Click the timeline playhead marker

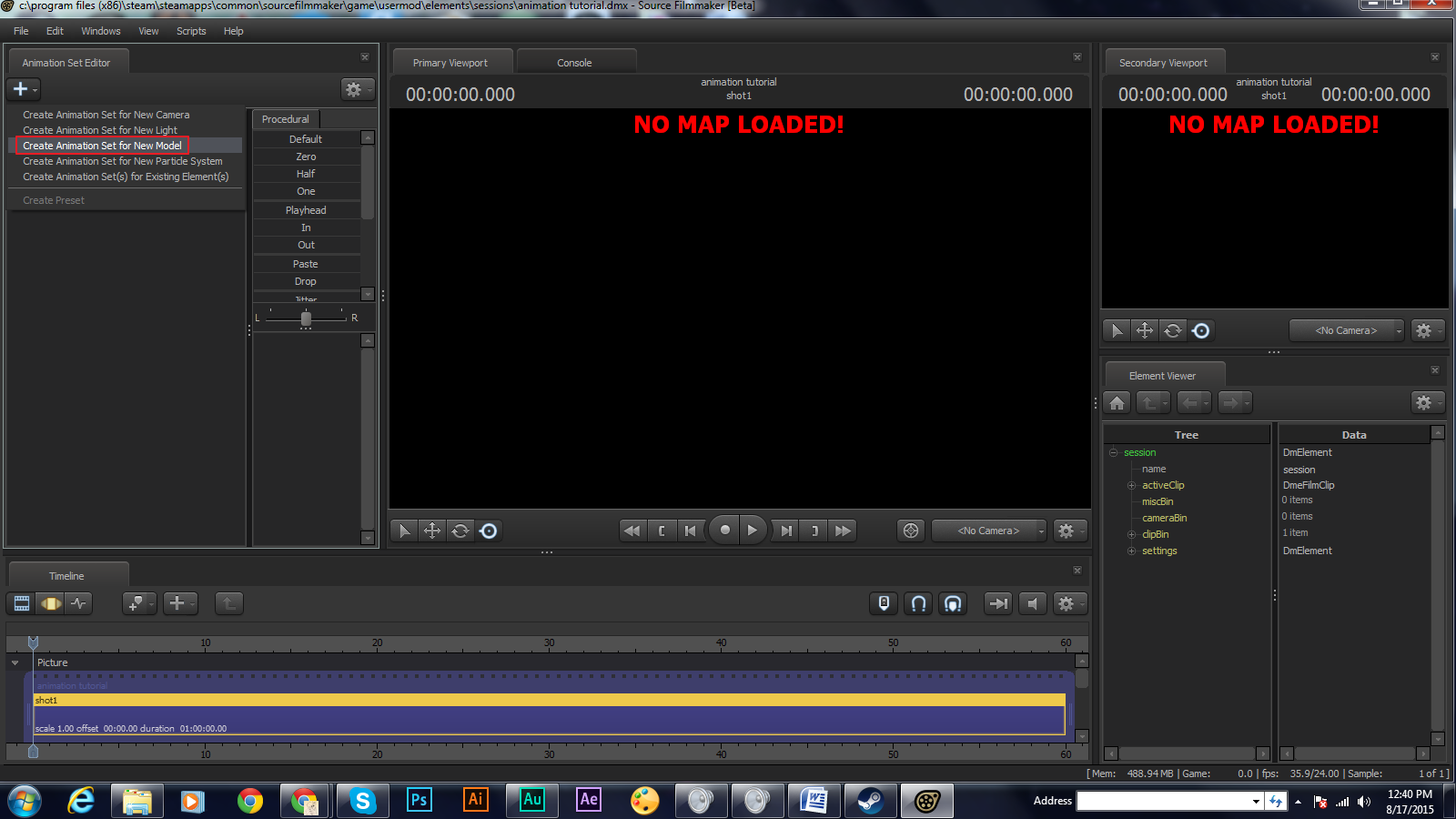point(33,642)
